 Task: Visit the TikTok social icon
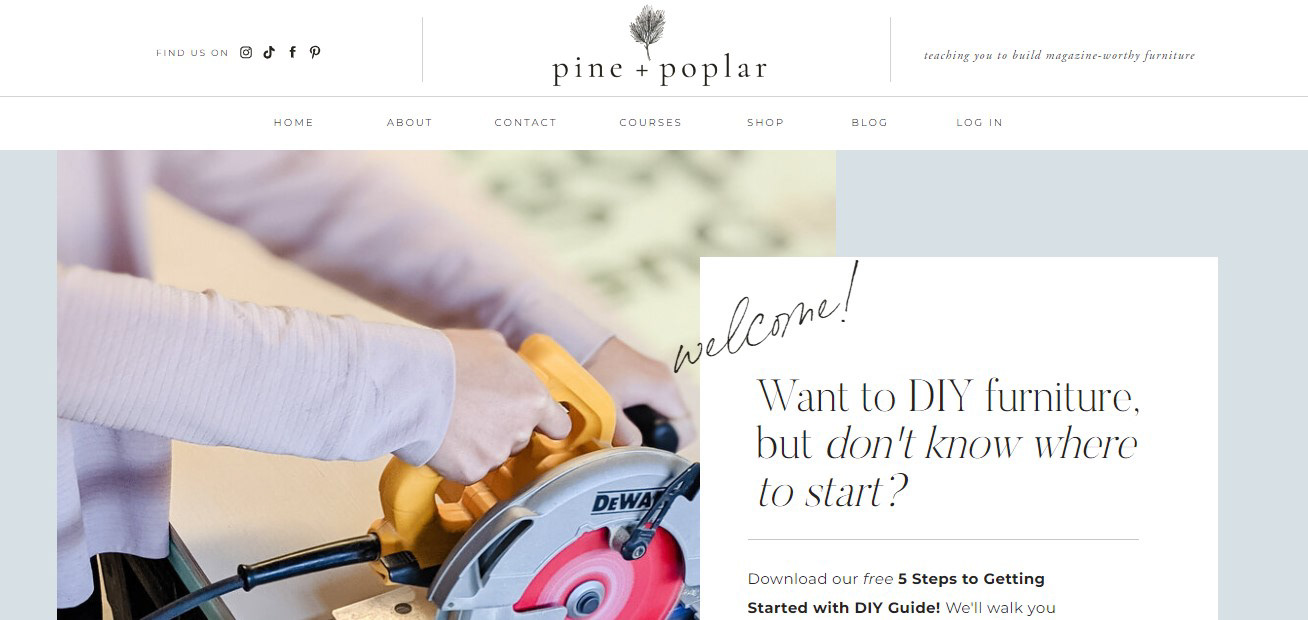click(x=269, y=52)
